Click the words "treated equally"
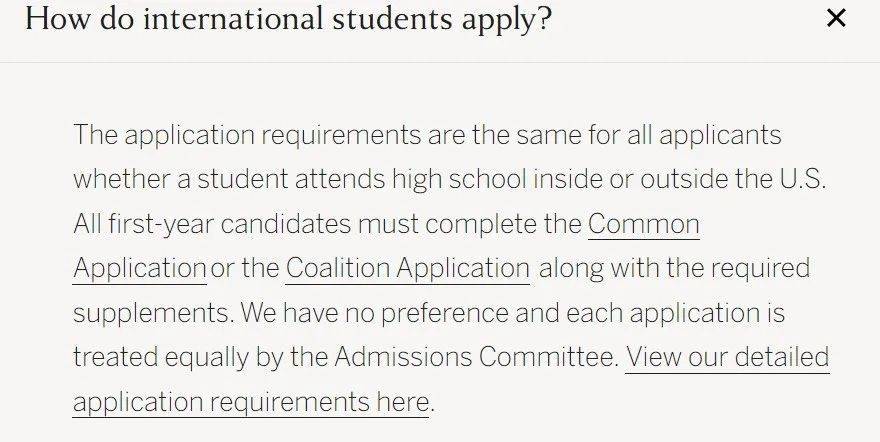 [x=161, y=357]
